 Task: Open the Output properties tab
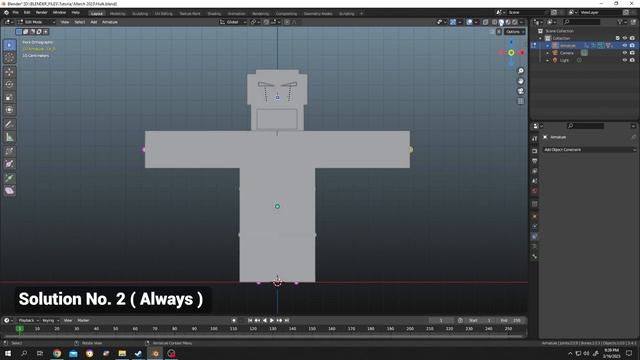(535, 161)
